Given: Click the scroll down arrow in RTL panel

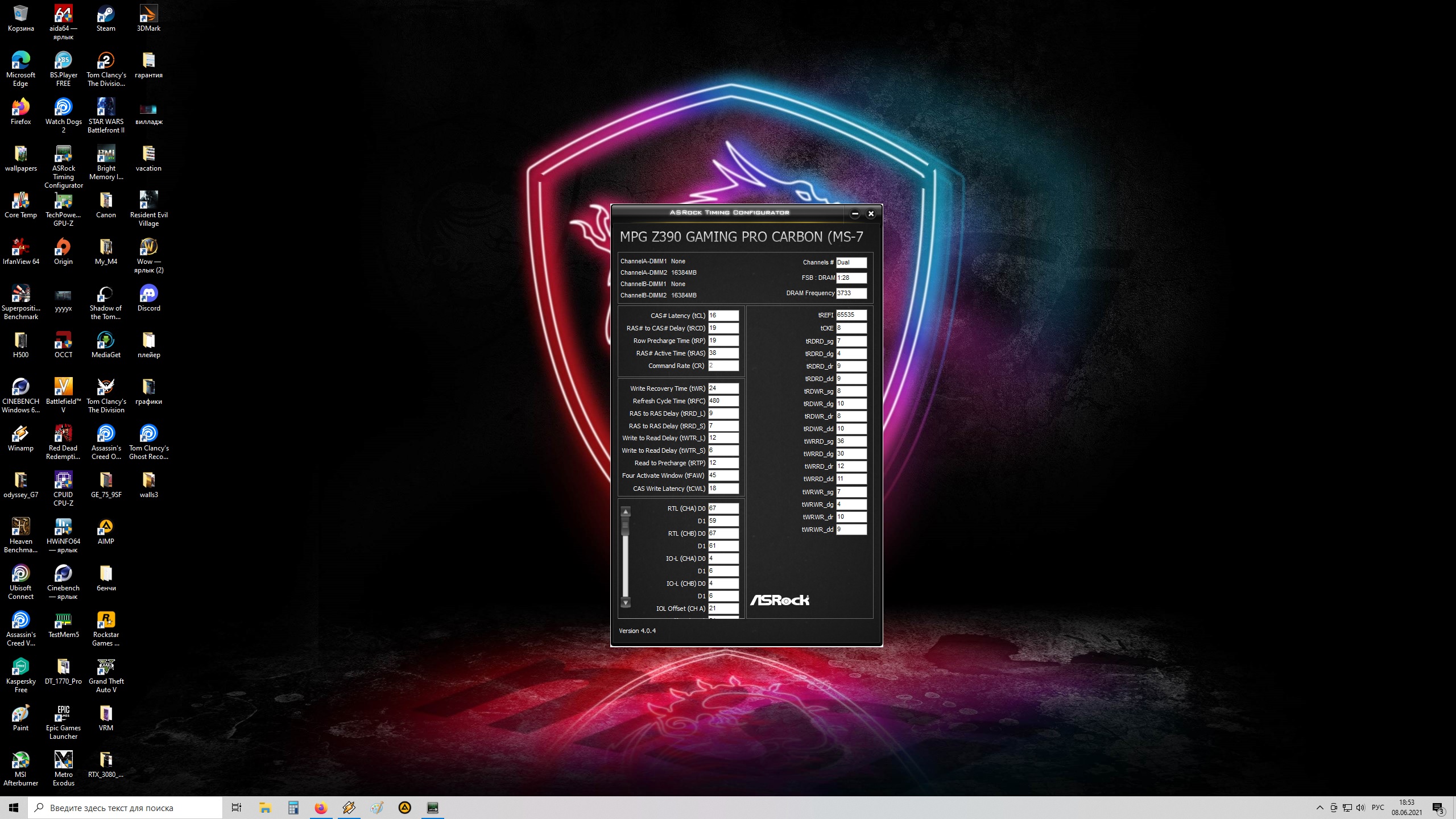Looking at the screenshot, I should point(626,603).
